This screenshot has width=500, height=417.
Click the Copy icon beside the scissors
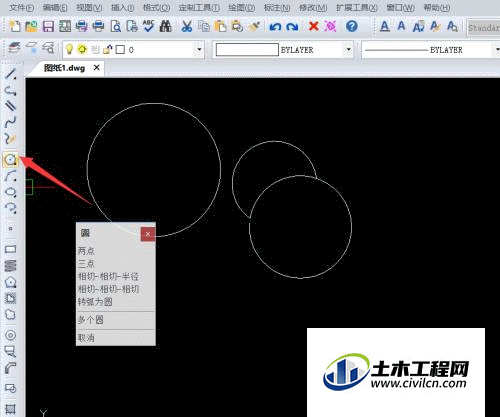[203, 26]
